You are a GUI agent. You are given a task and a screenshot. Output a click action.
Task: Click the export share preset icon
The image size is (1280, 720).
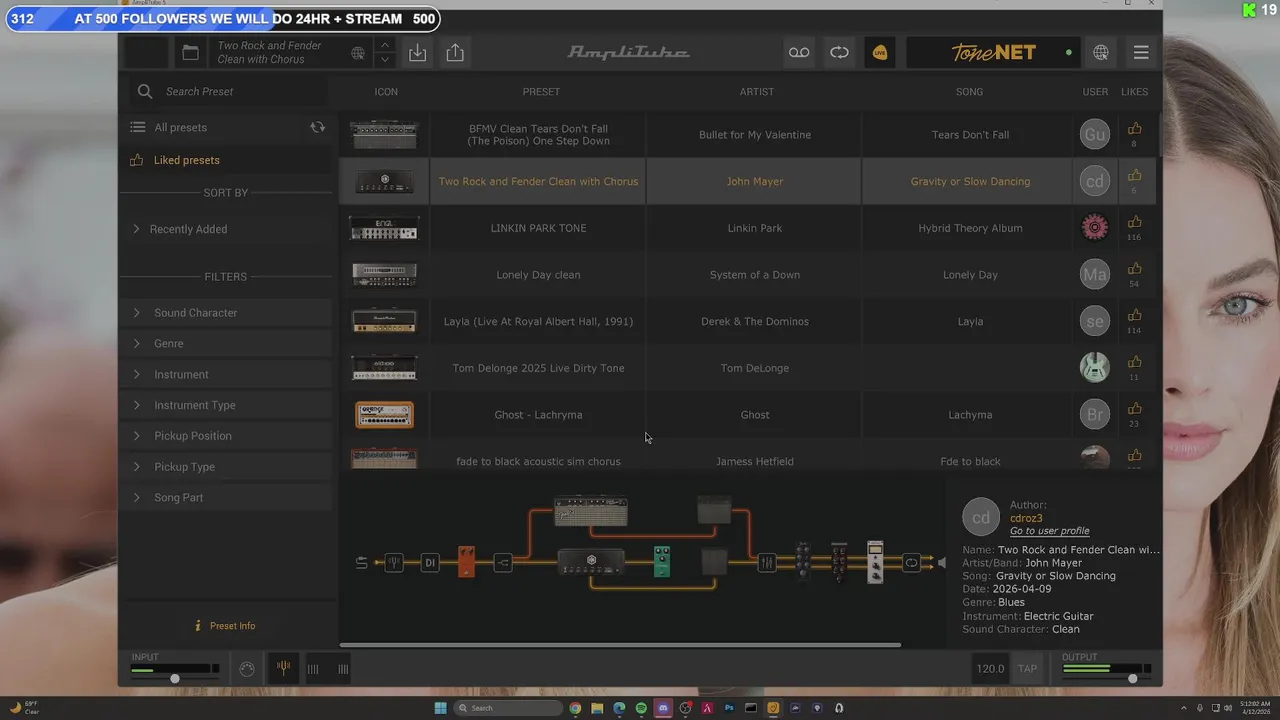point(455,53)
